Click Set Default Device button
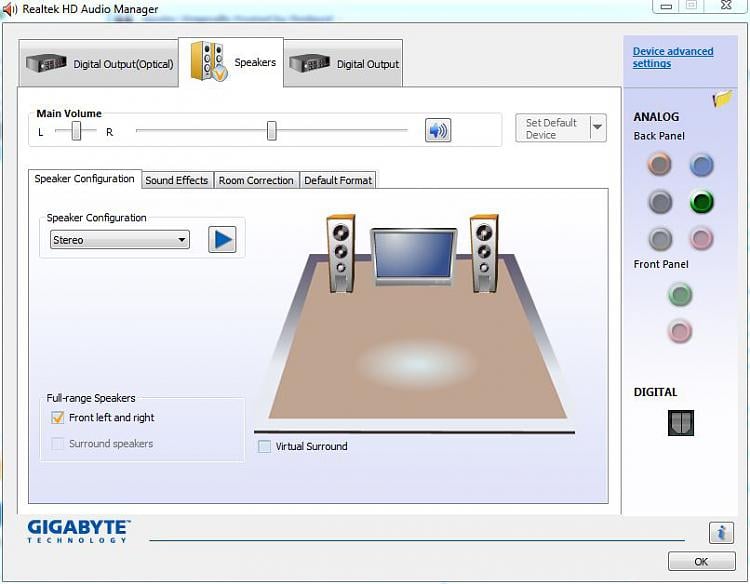 [553, 128]
